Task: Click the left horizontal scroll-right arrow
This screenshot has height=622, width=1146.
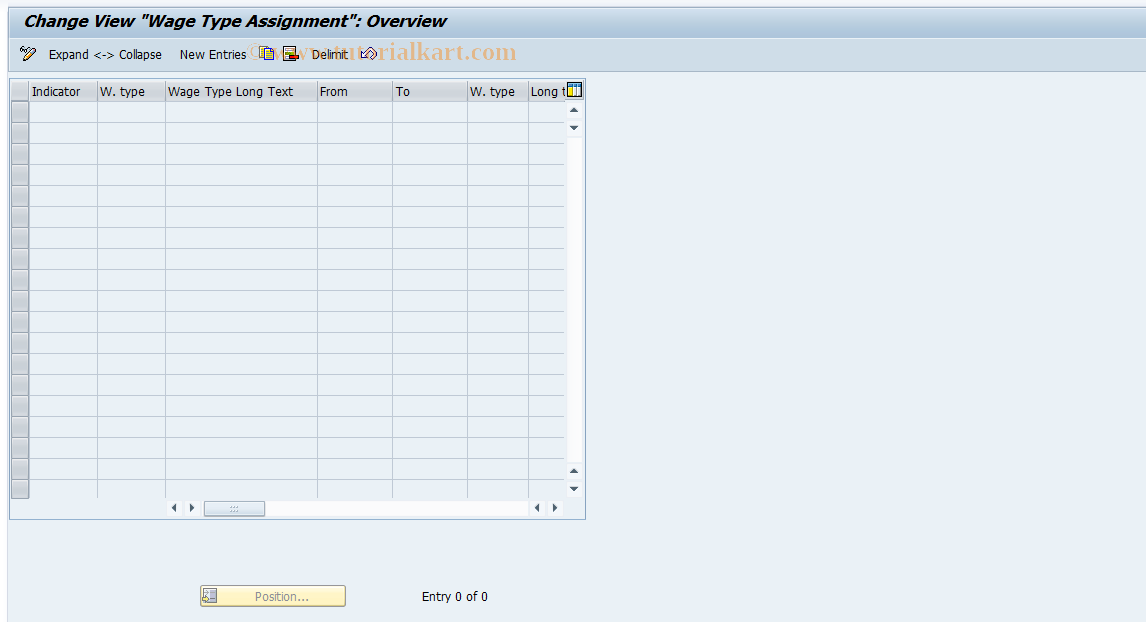Action: [191, 508]
